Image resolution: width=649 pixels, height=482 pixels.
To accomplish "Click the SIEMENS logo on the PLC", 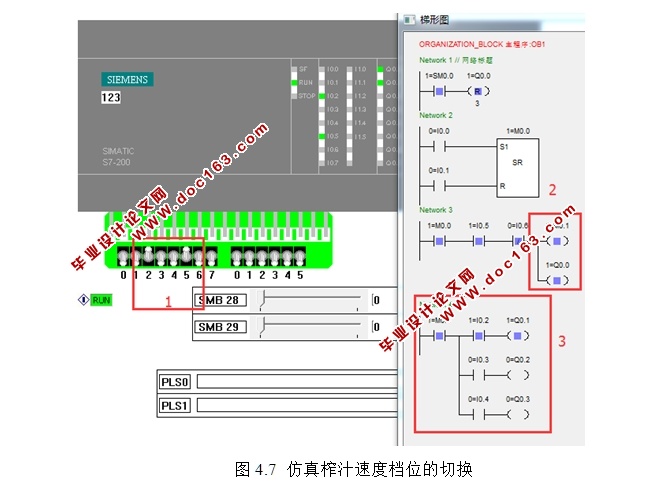I will tap(127, 79).
